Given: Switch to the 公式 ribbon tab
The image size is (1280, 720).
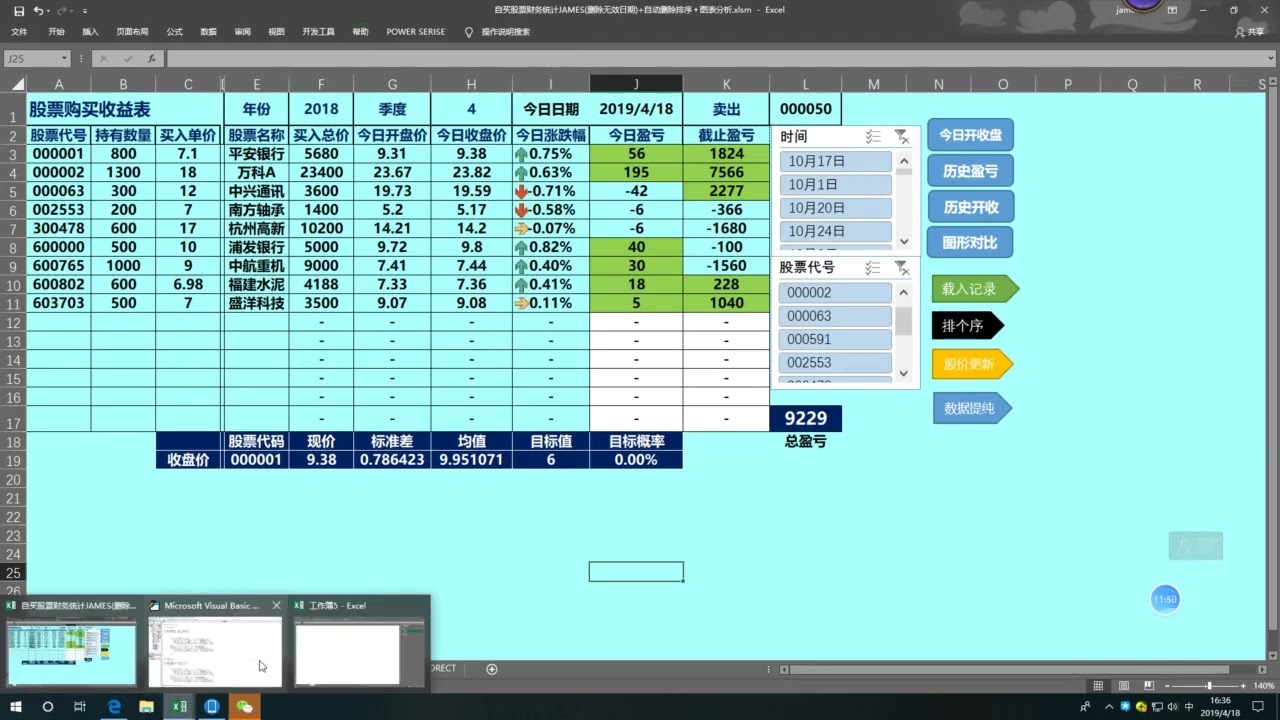Looking at the screenshot, I should pos(174,32).
